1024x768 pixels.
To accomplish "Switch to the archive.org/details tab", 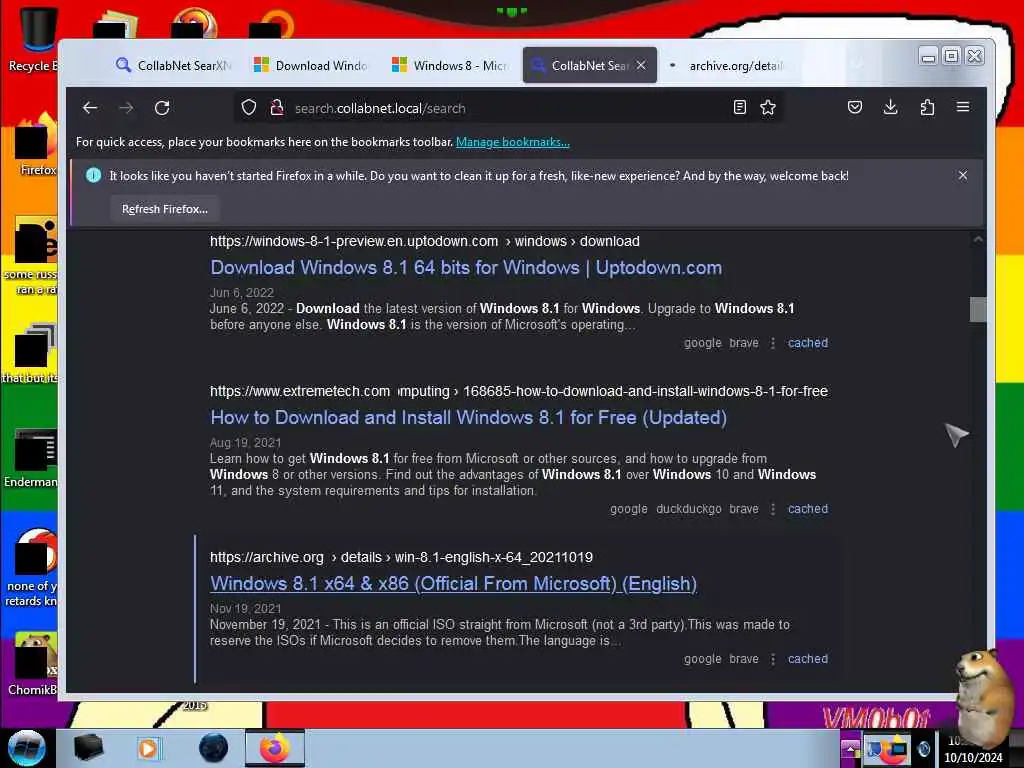I will (x=728, y=65).
